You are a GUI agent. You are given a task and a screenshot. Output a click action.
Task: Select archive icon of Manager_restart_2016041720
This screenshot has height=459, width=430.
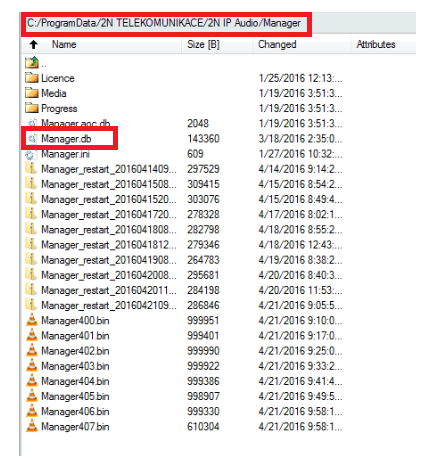click(31, 214)
